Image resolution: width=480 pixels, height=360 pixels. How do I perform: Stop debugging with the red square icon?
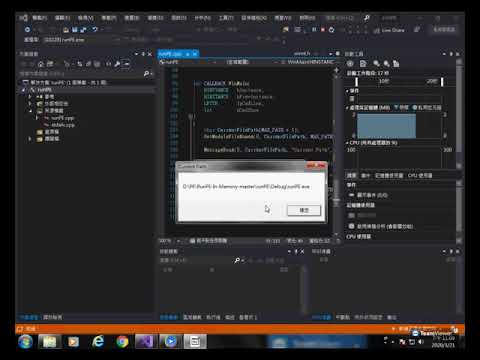[322, 30]
